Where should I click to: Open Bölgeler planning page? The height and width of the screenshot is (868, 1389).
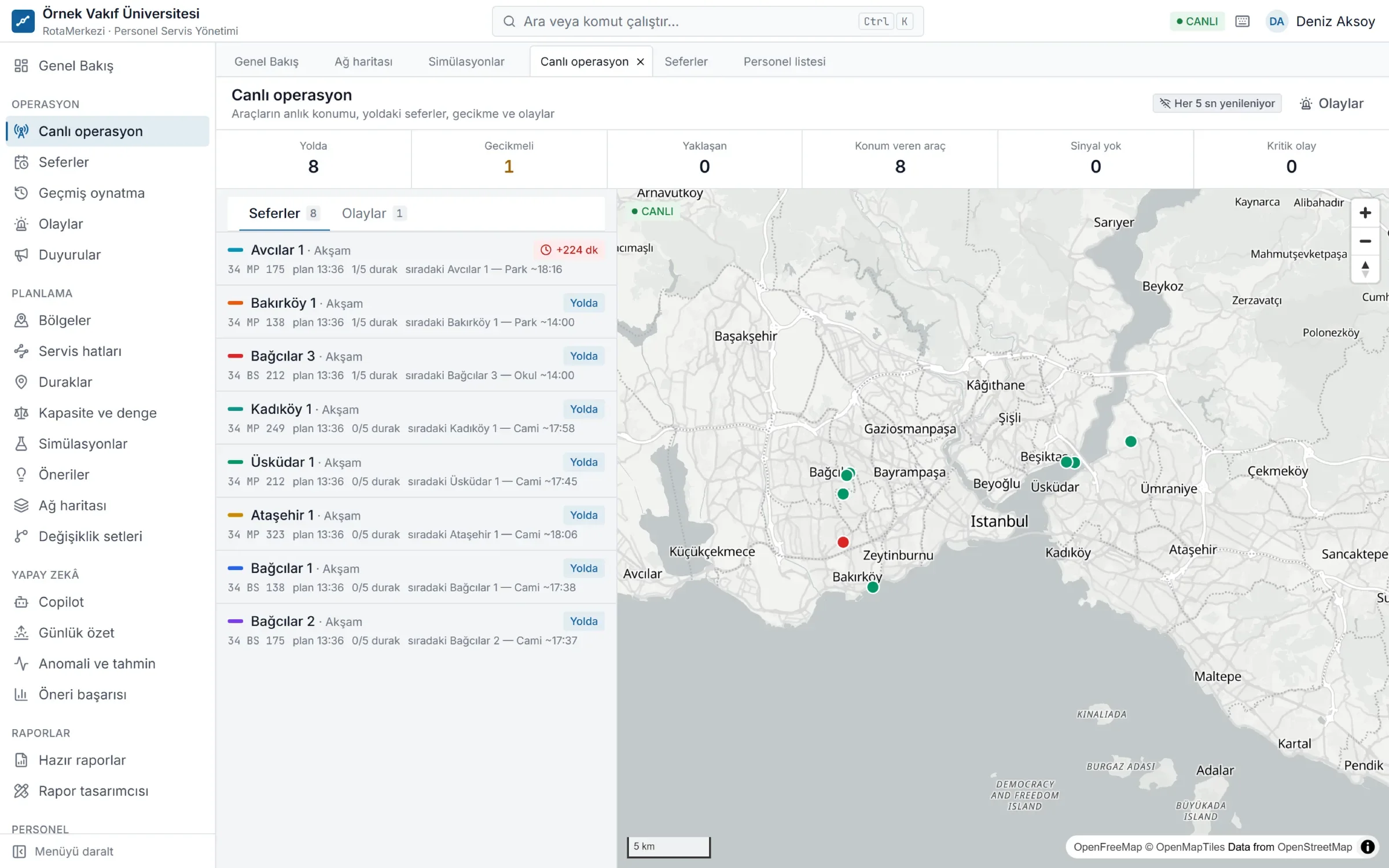108,320
